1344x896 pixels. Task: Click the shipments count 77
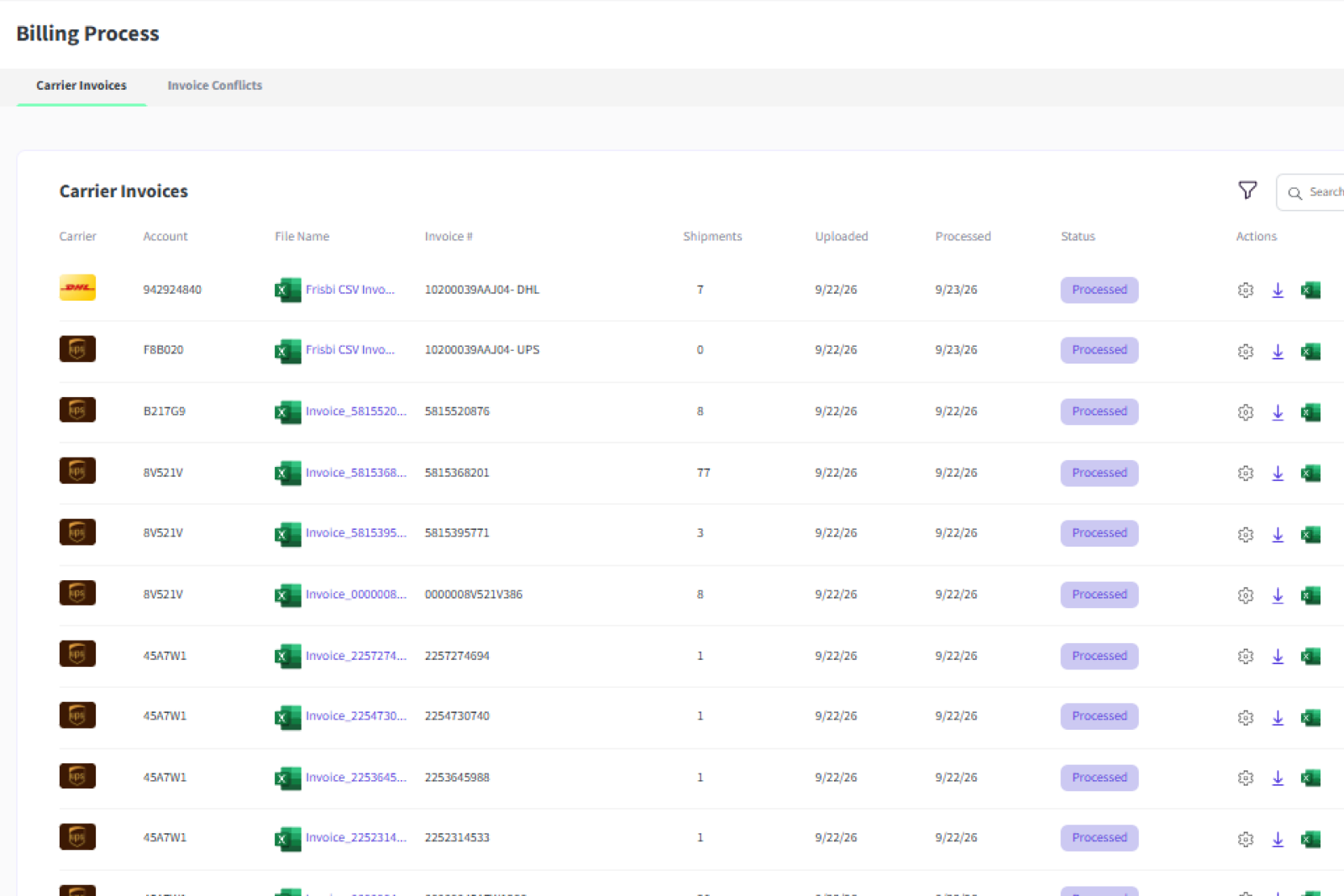(x=703, y=473)
